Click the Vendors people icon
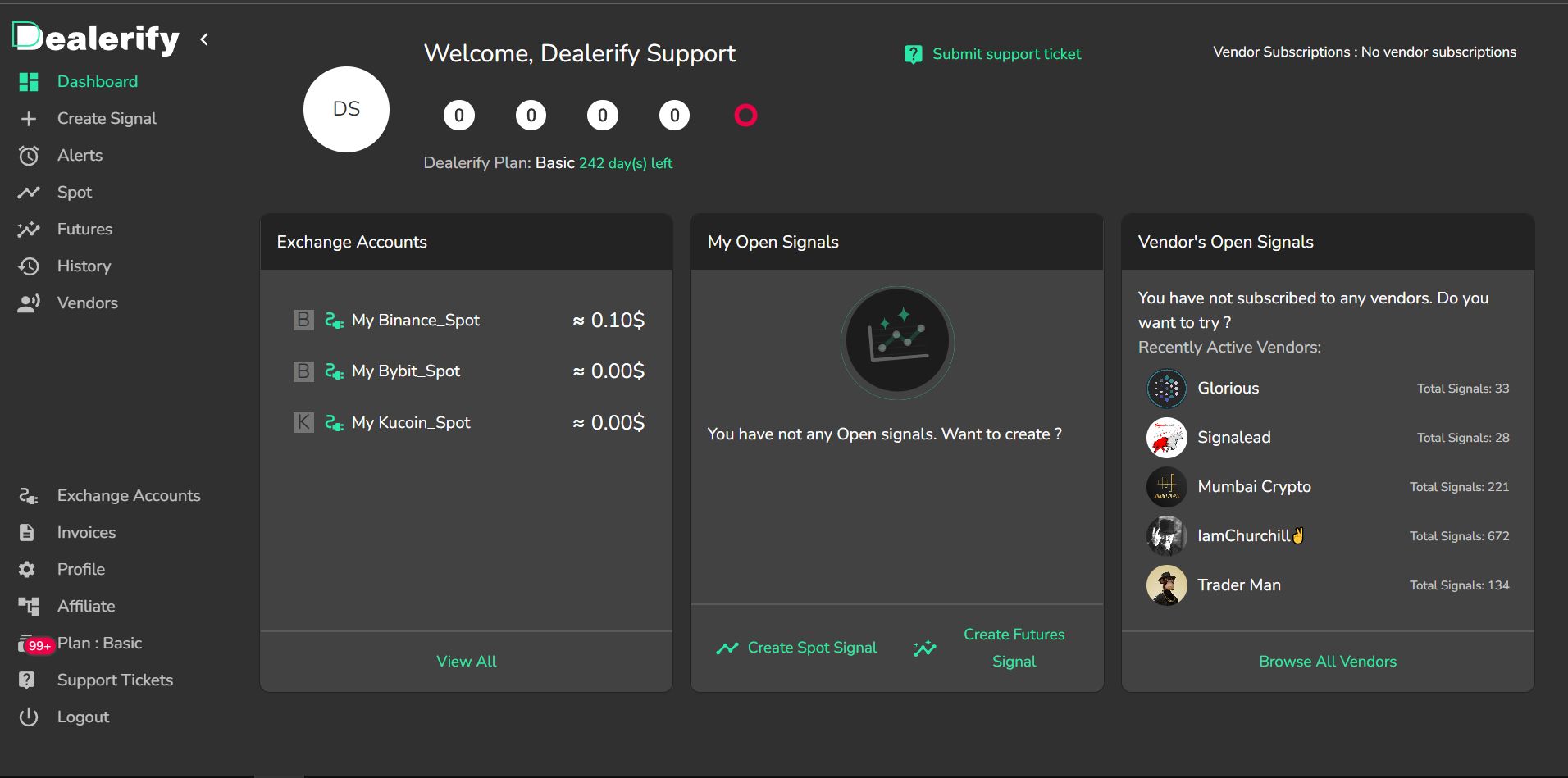This screenshot has width=1568, height=778. tap(29, 303)
